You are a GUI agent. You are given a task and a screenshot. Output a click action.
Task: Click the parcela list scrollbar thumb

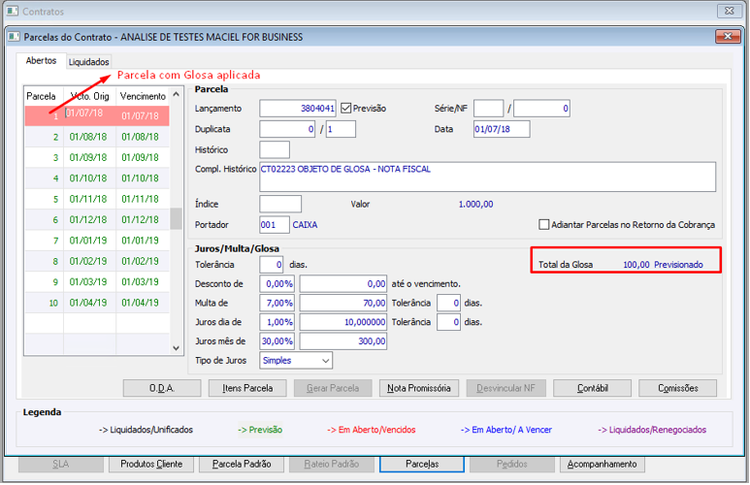[176, 219]
